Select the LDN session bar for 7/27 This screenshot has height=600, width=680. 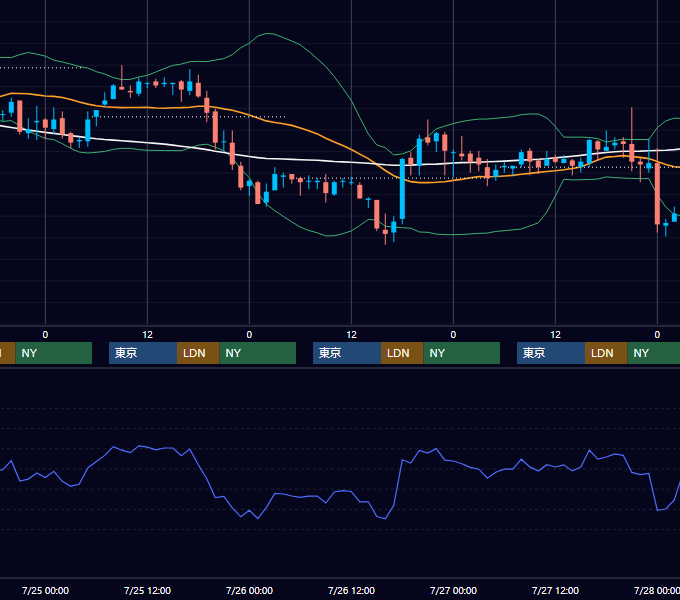(606, 353)
